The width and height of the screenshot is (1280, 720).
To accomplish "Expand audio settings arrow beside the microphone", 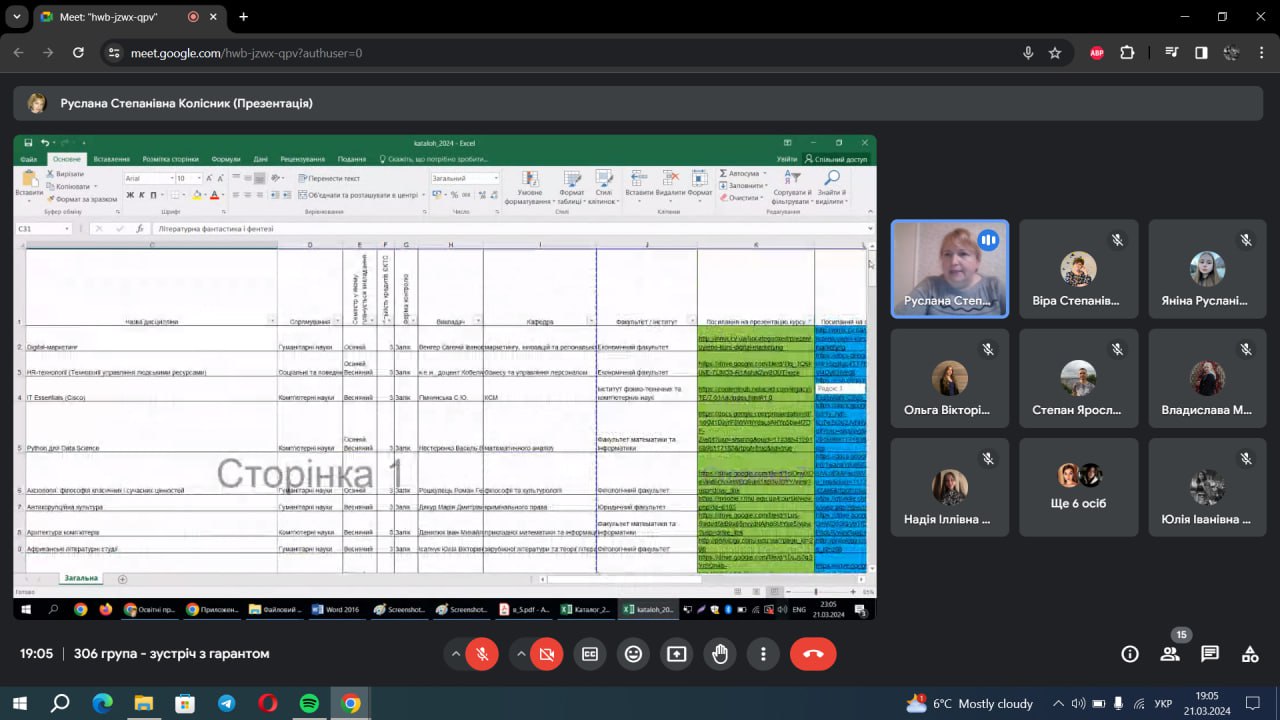I will 456,654.
